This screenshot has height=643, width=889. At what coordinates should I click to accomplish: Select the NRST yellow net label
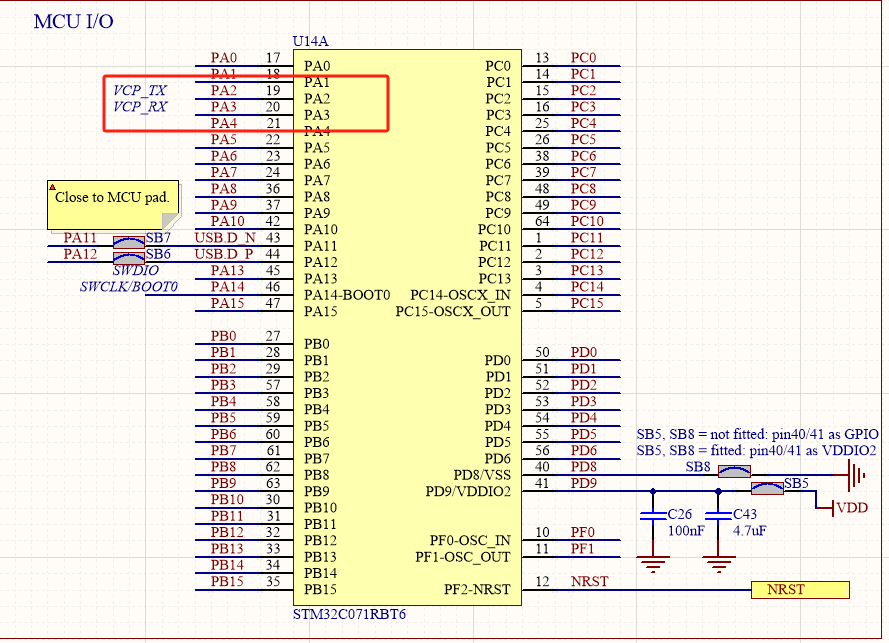pyautogui.click(x=800, y=590)
